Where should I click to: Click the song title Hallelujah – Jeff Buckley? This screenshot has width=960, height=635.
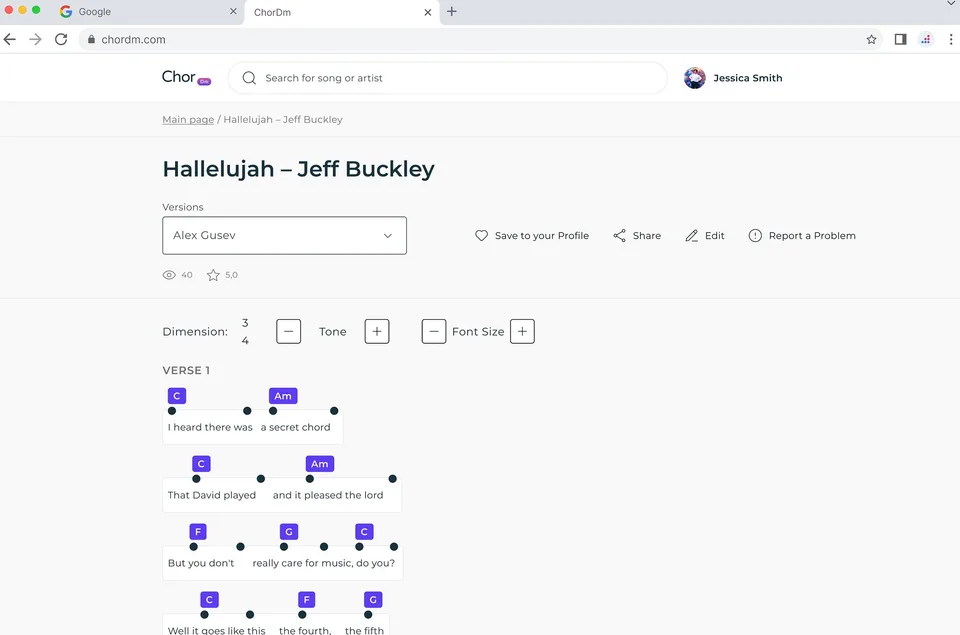click(298, 169)
